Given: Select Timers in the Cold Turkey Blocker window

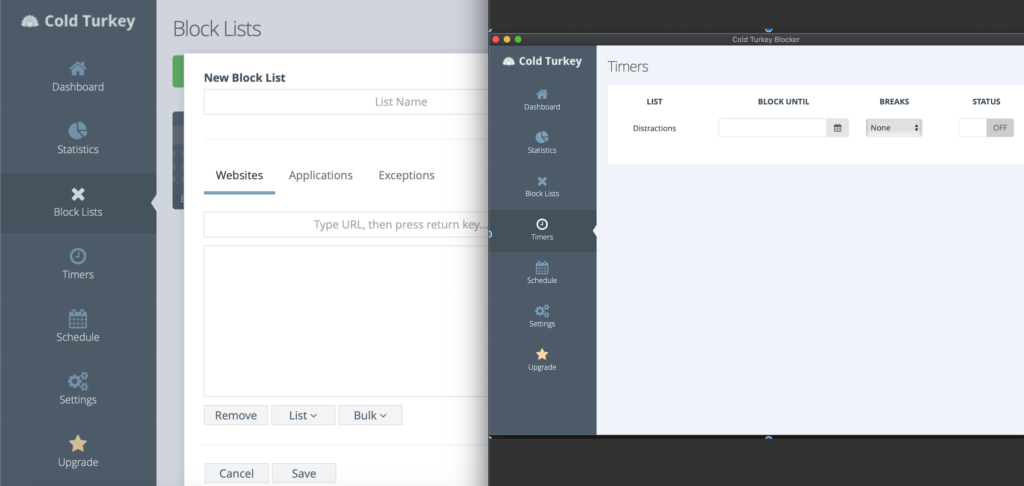Looking at the screenshot, I should pos(542,230).
